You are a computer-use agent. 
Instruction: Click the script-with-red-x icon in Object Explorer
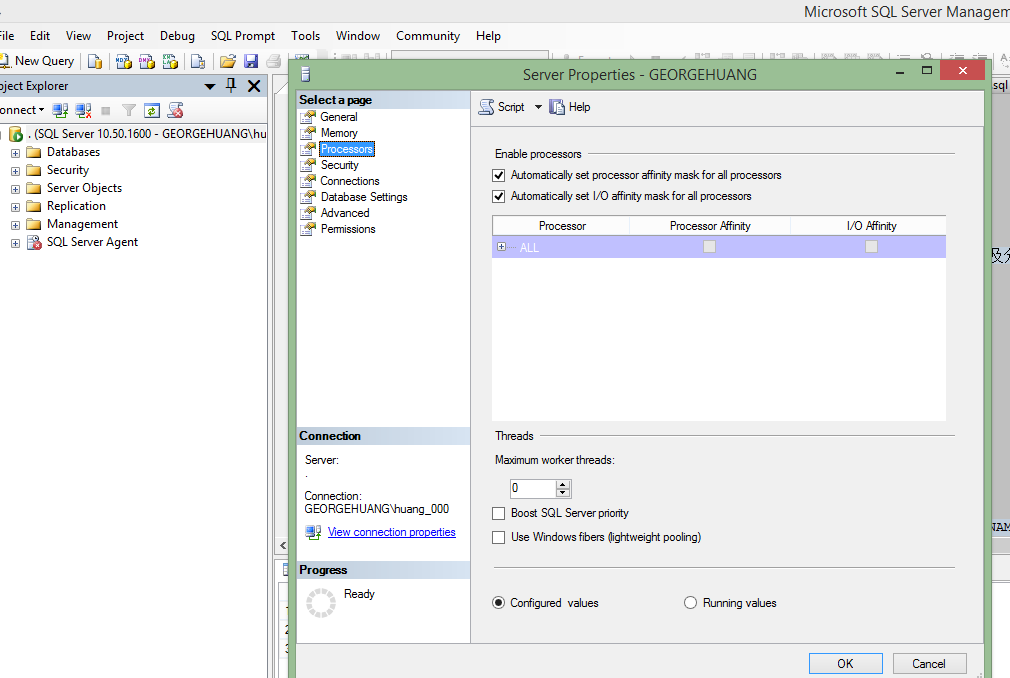tap(175, 111)
